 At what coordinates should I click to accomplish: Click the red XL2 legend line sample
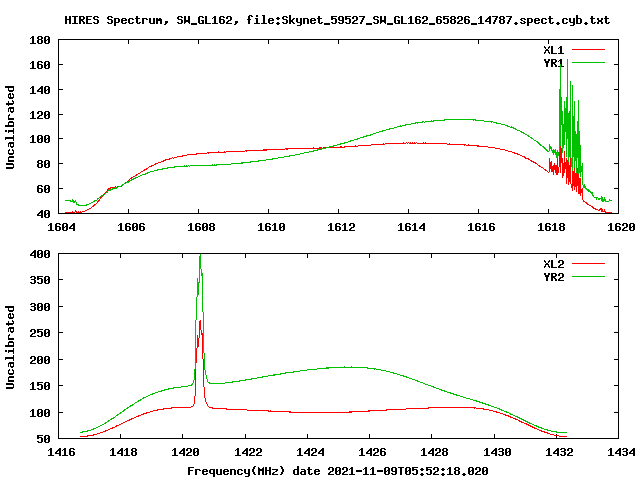(588, 264)
